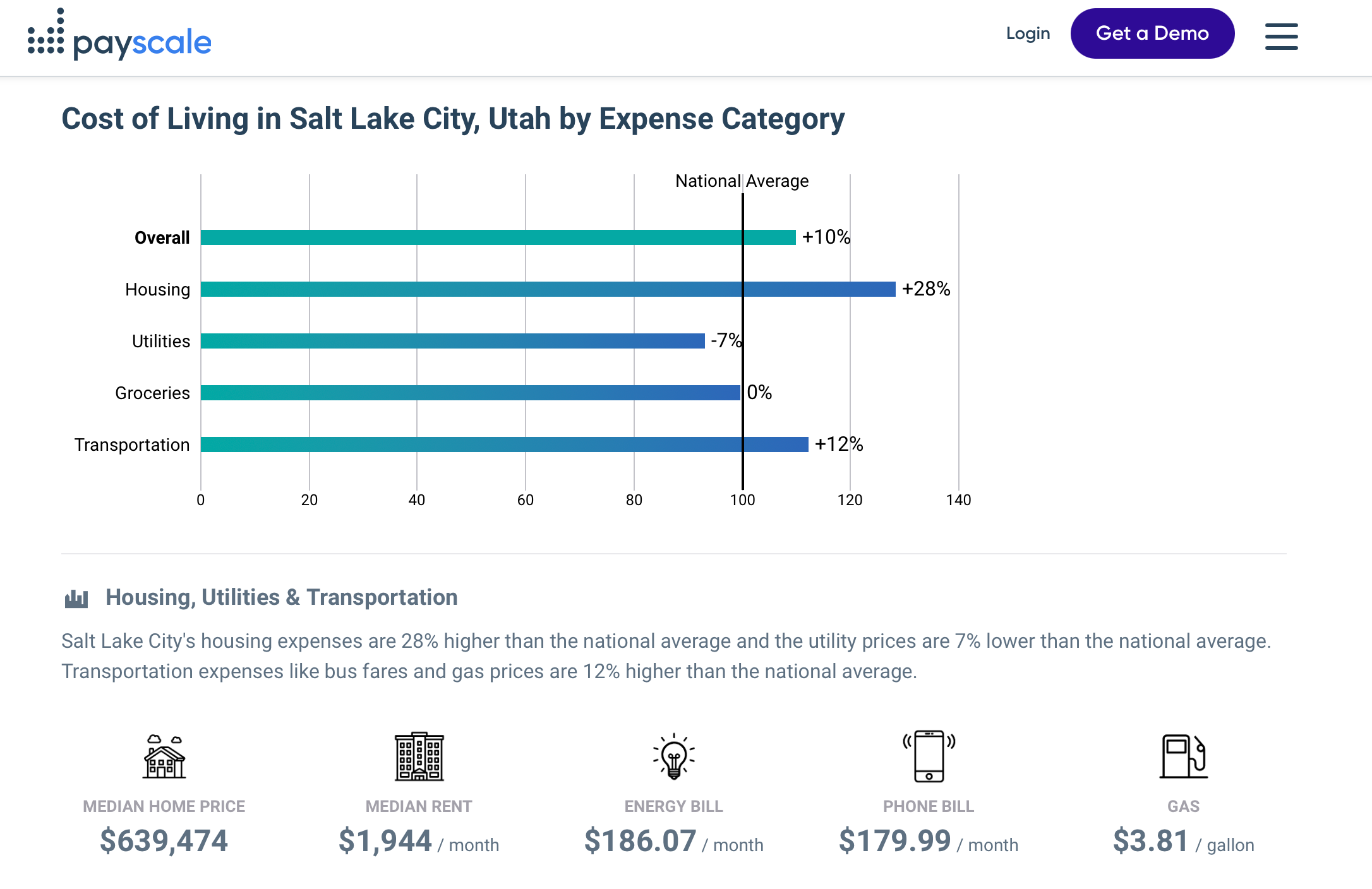Click the Login link
Screen dimensions: 1372x889
pos(1028,33)
